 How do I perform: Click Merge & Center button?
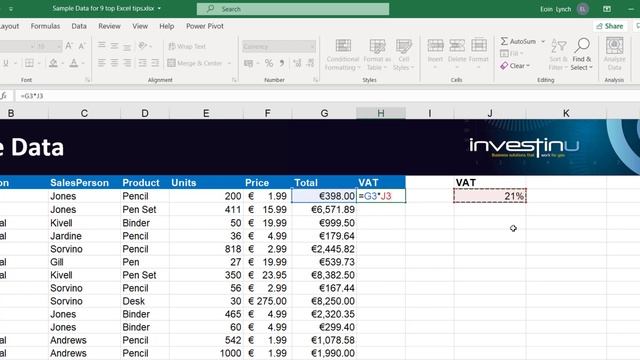point(195,63)
